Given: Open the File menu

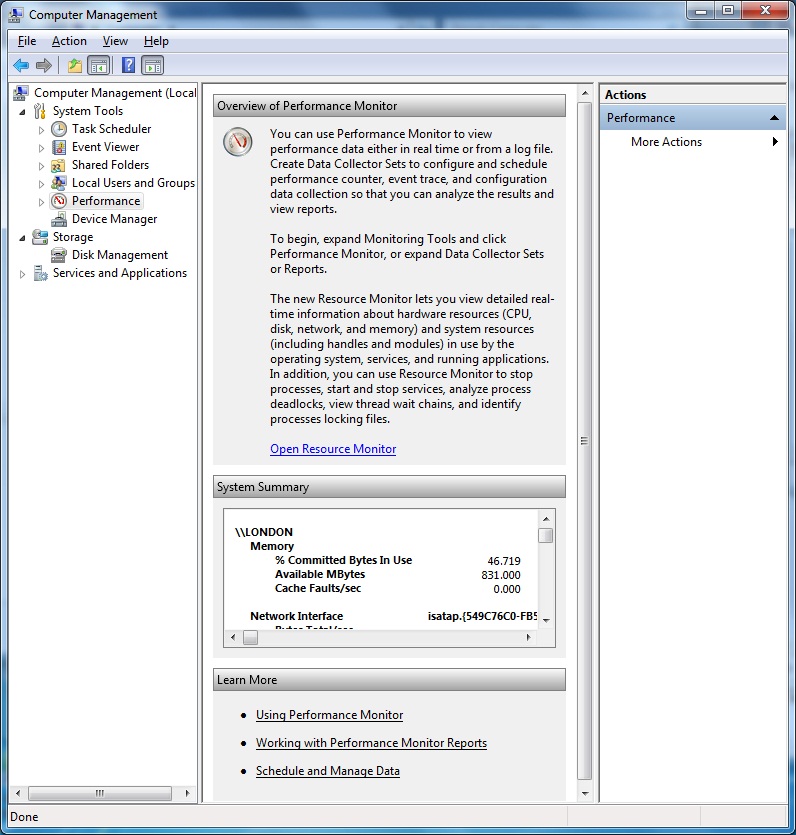Looking at the screenshot, I should (27, 41).
